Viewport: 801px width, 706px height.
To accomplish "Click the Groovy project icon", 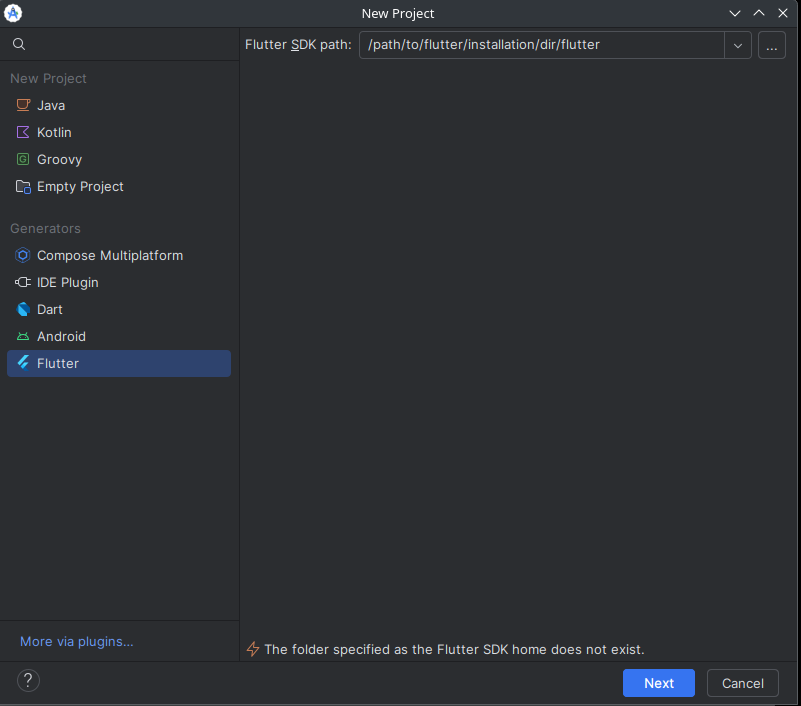I will click(23, 159).
